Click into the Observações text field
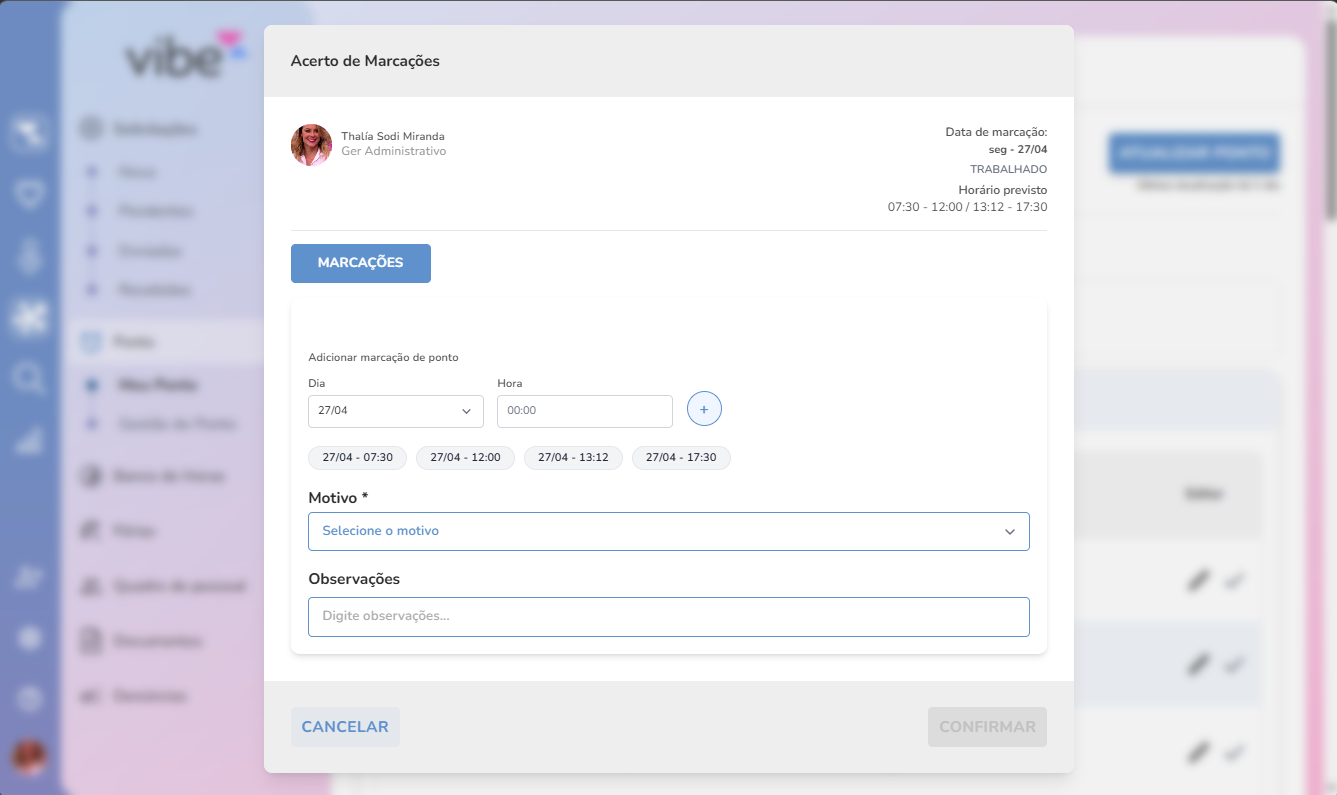The image size is (1337, 795). click(x=668, y=617)
